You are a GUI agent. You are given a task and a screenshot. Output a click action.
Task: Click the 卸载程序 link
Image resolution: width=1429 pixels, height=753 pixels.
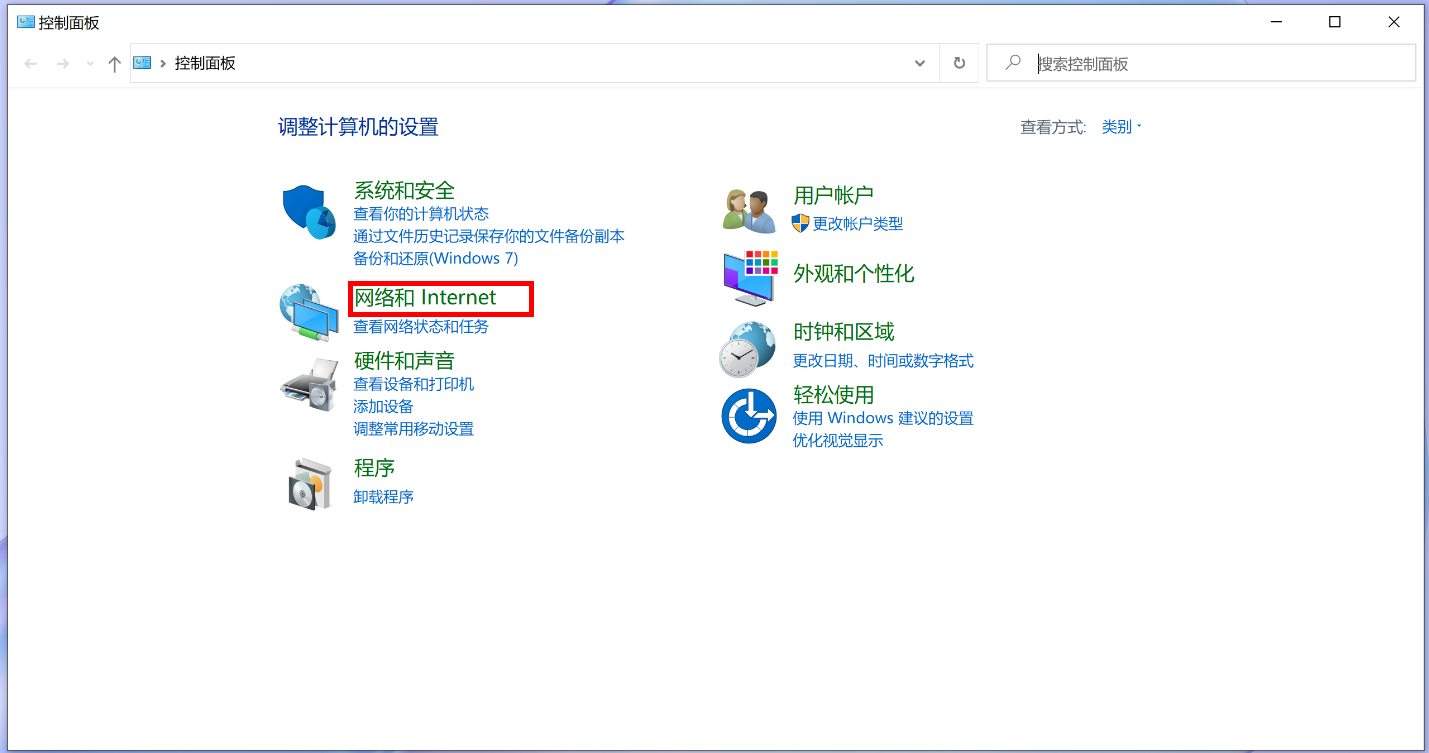(x=383, y=497)
